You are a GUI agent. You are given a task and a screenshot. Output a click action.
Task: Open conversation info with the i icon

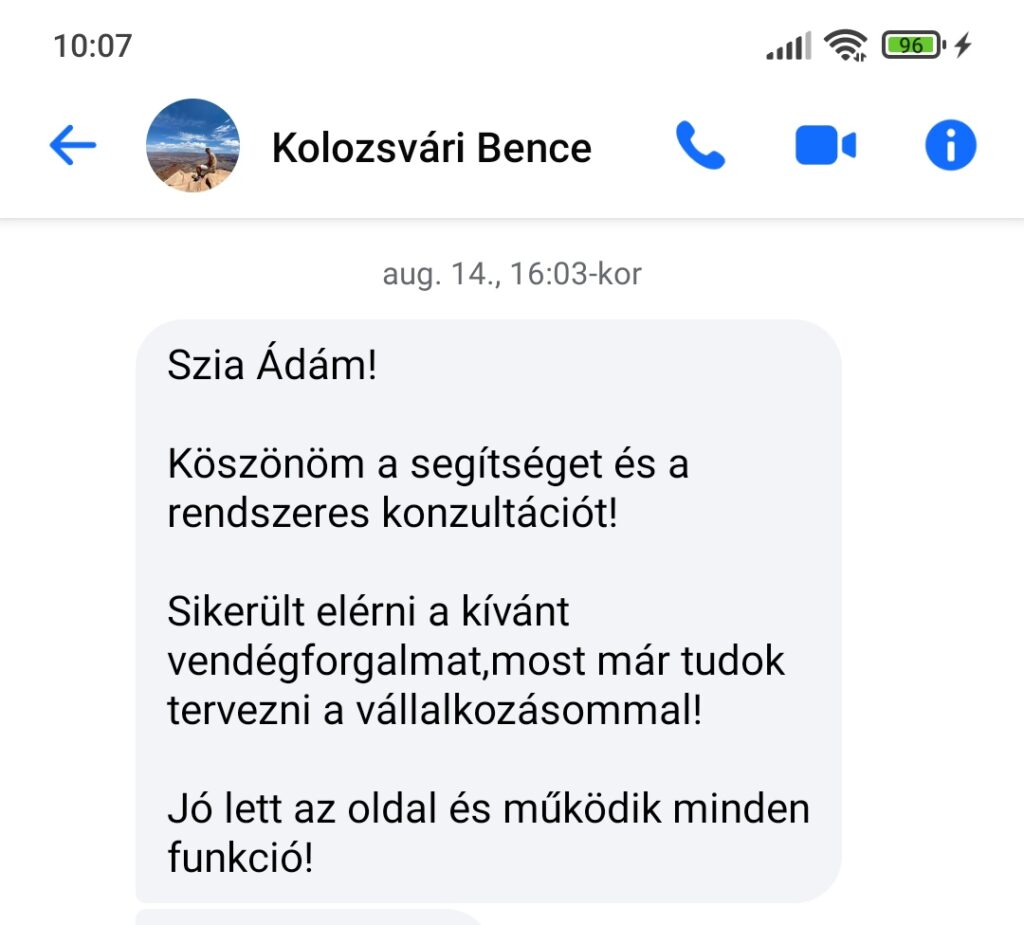click(950, 147)
